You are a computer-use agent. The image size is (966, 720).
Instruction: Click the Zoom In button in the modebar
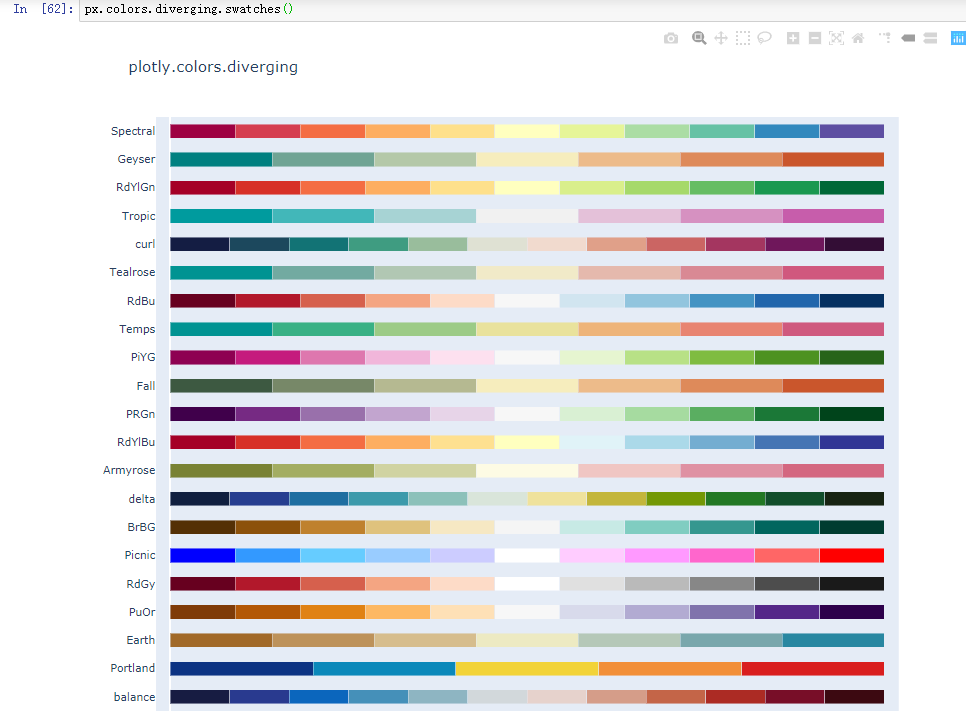pos(791,38)
